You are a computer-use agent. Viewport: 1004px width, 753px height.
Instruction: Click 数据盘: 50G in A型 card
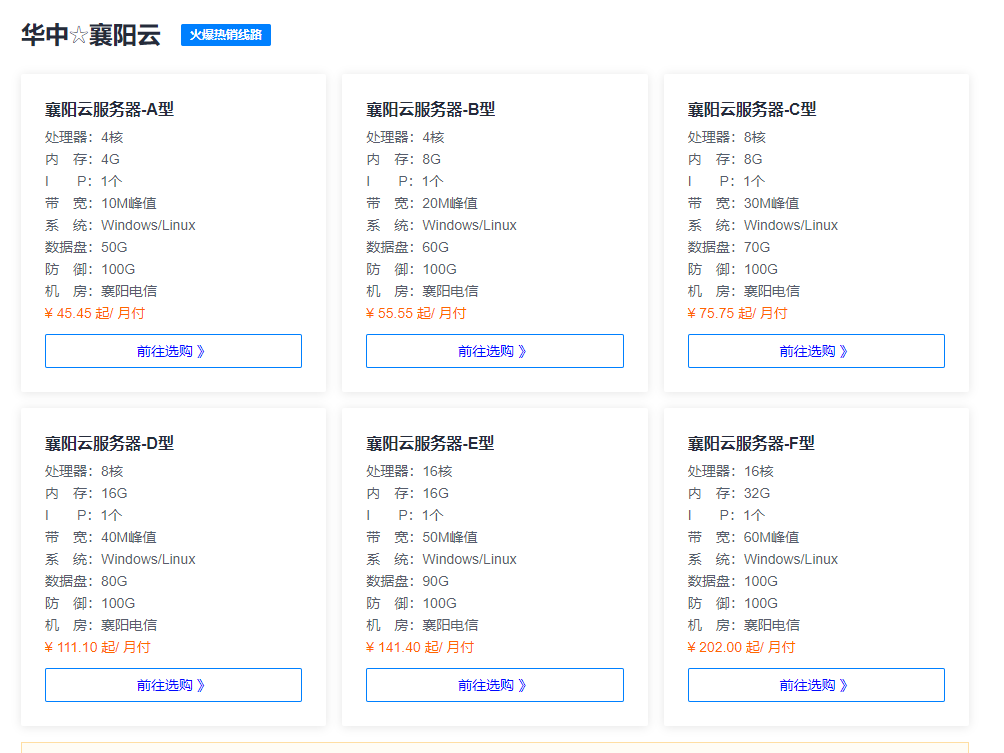pyautogui.click(x=86, y=247)
